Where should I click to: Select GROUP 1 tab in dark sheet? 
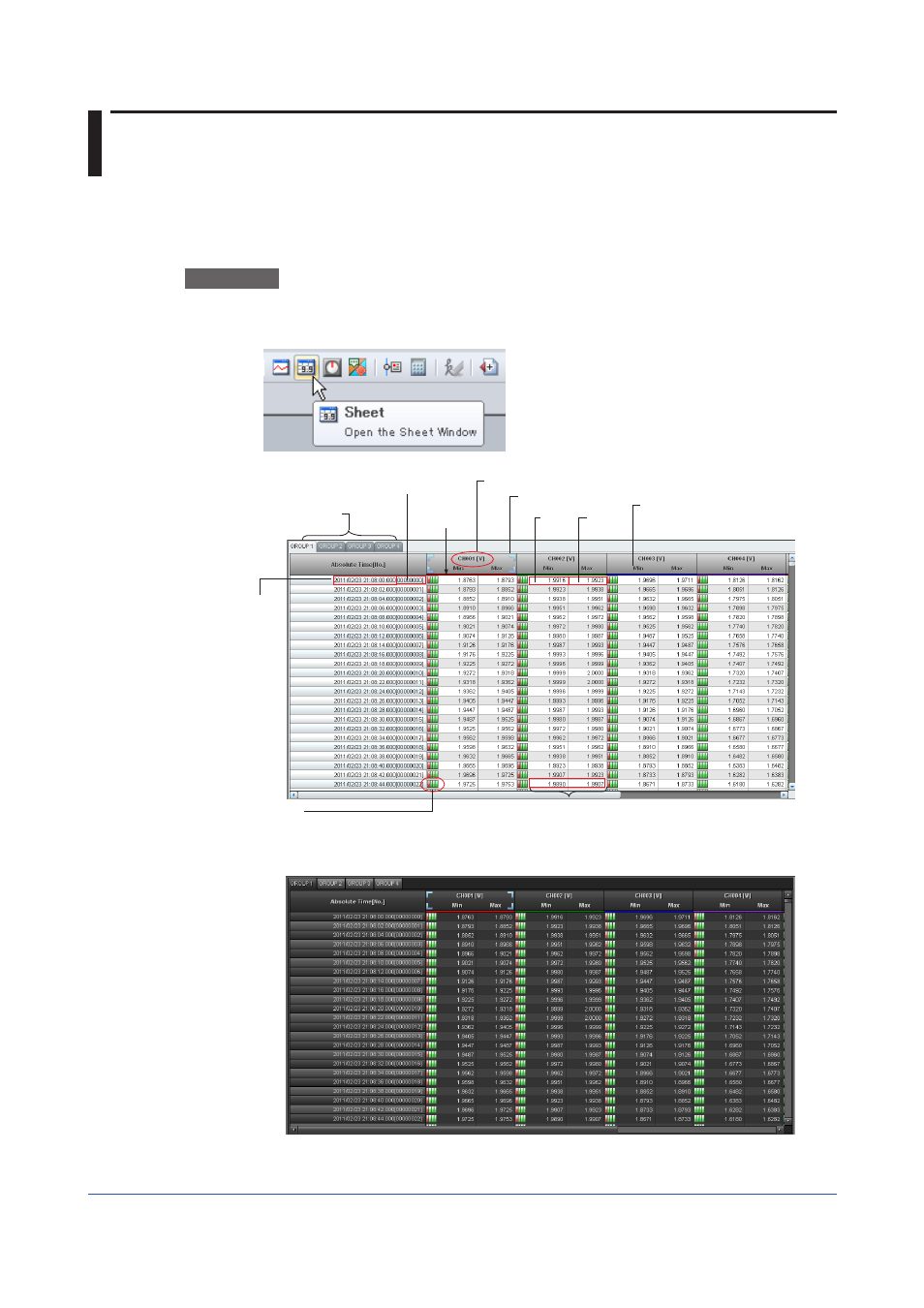(x=302, y=884)
